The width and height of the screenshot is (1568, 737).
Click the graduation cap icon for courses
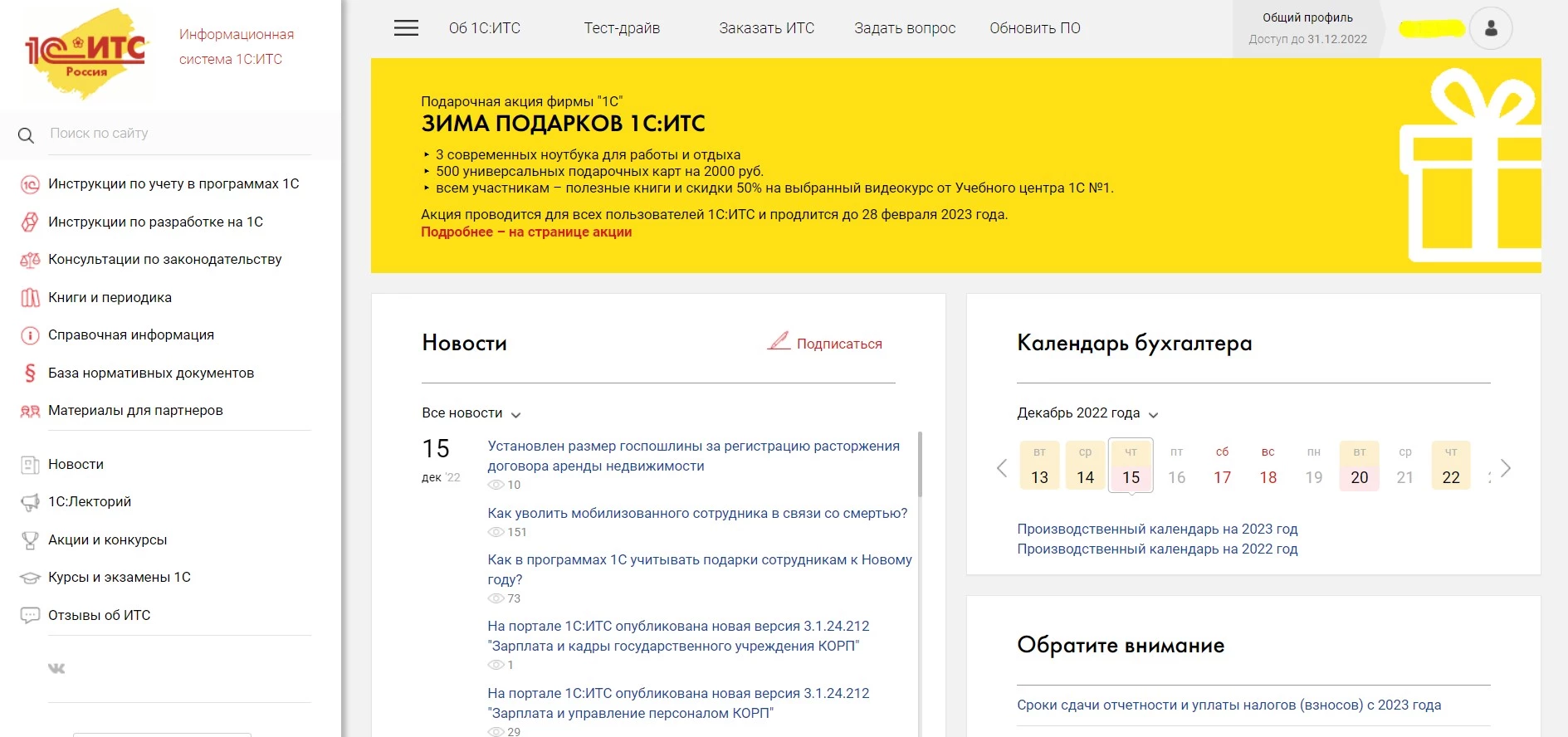(30, 578)
